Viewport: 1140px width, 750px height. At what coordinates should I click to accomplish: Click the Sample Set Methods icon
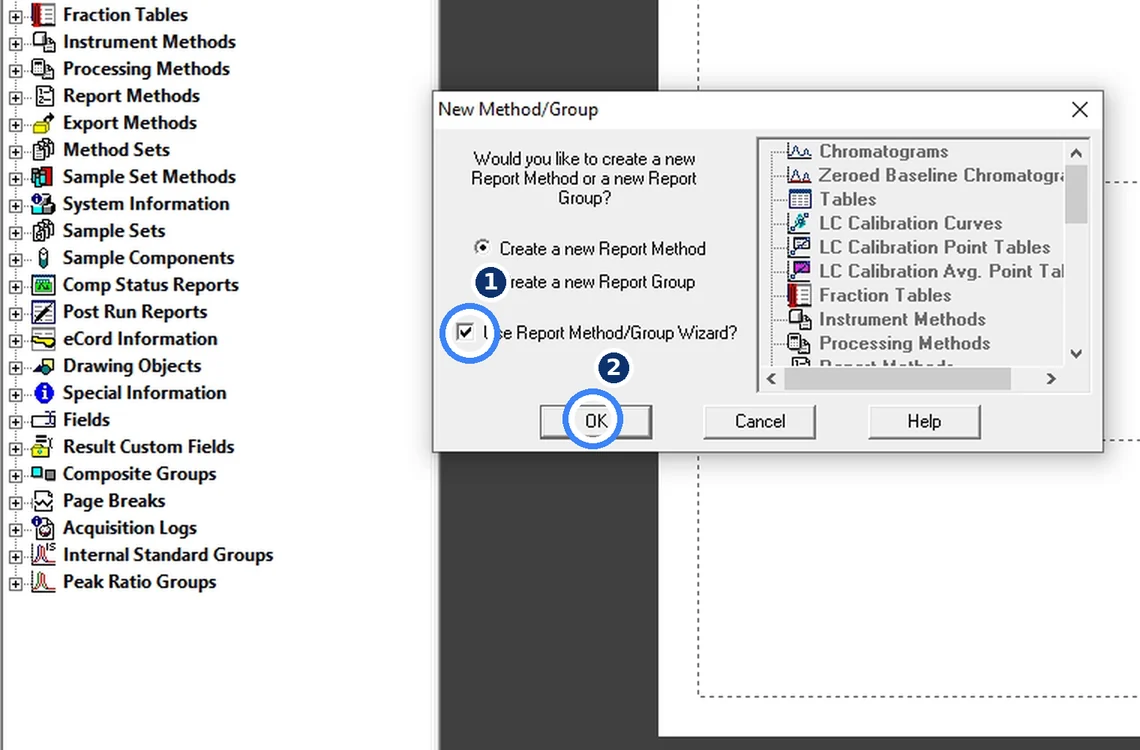[43, 177]
